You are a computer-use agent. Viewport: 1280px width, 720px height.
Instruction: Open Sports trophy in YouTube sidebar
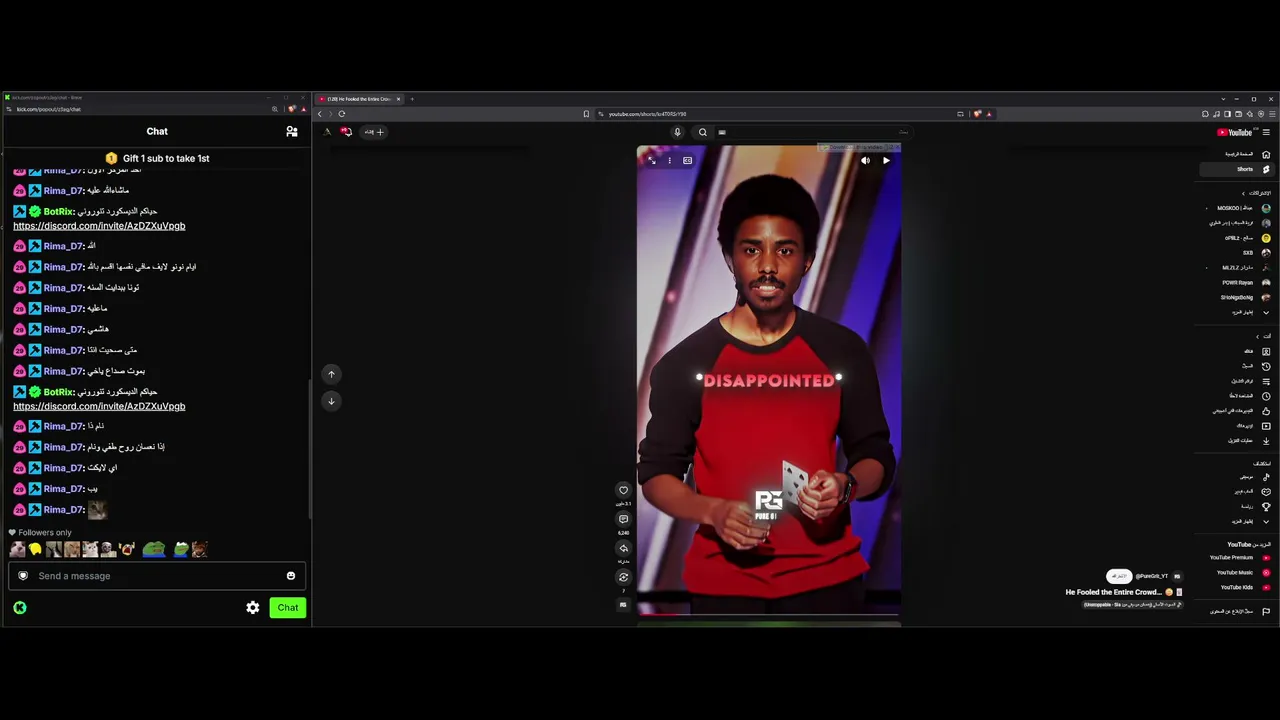click(1266, 507)
